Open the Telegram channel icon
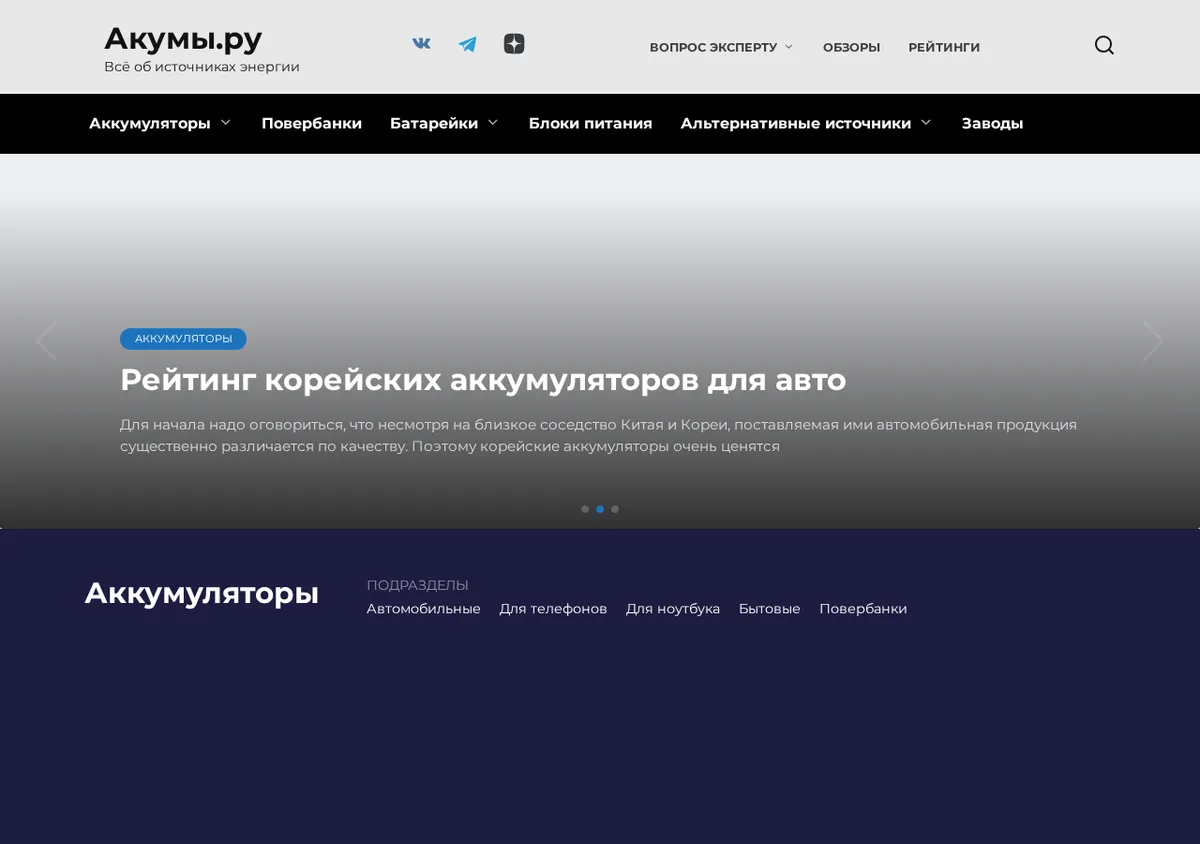The image size is (1200, 844). tap(467, 44)
